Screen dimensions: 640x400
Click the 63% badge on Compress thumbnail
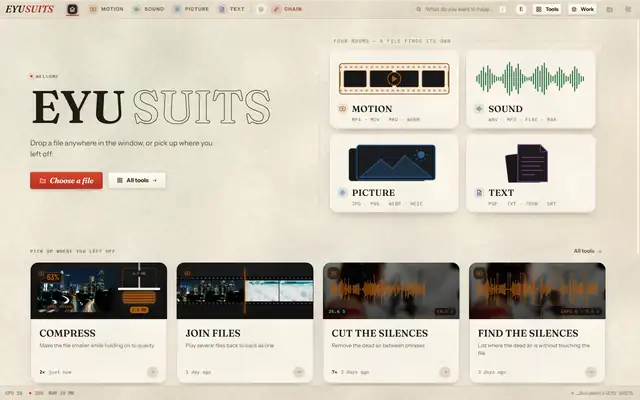pyautogui.click(x=53, y=277)
